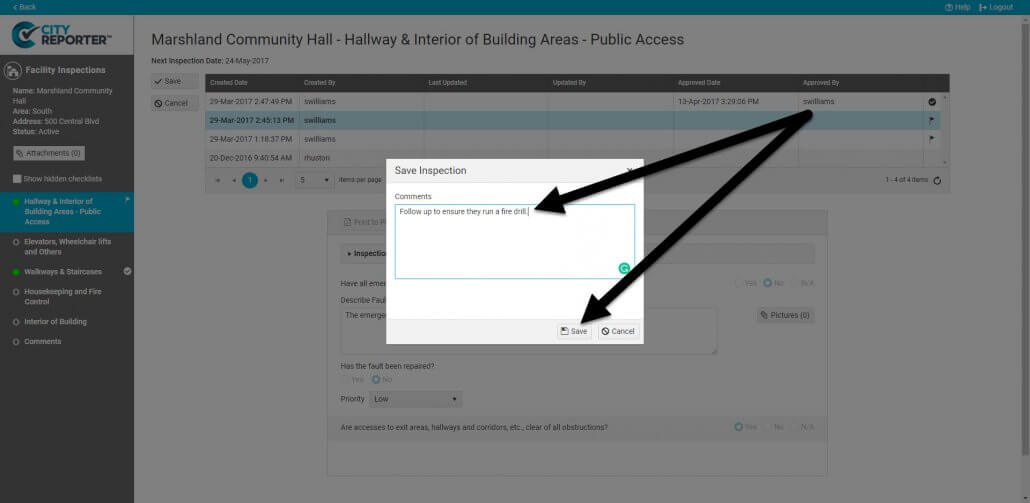Toggle Show hidden checklists checkbox
Screen dimensions: 1030x503
coord(17,179)
